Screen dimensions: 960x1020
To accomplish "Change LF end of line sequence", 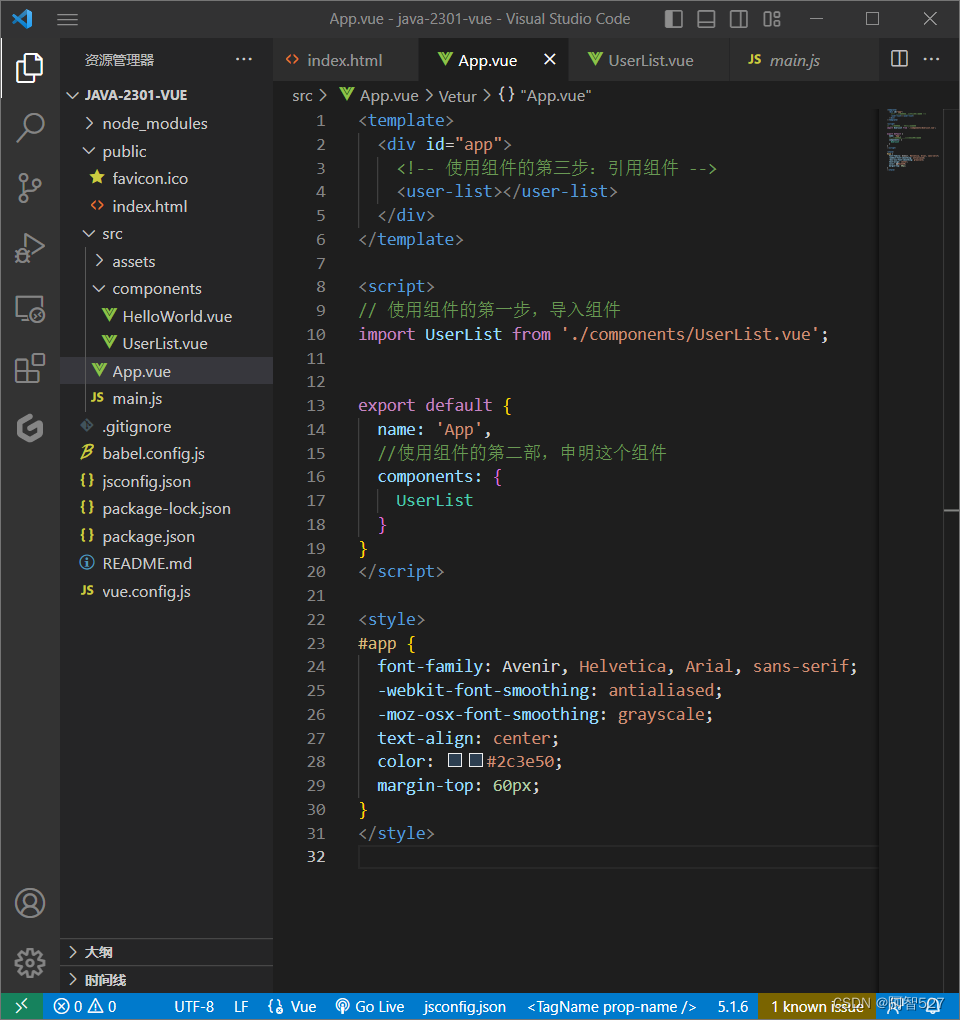I will click(x=241, y=1006).
